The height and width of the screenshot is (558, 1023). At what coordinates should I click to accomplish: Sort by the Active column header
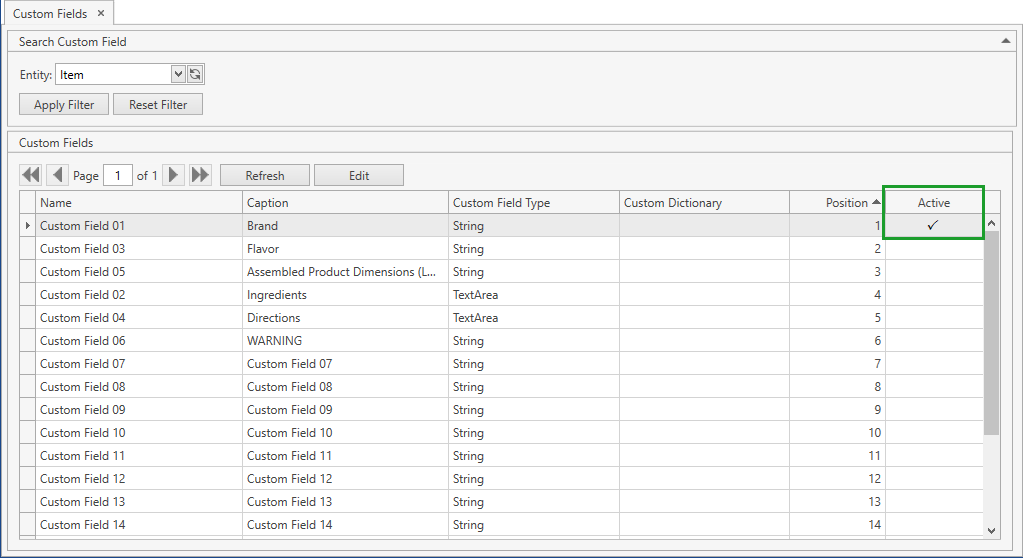[934, 202]
